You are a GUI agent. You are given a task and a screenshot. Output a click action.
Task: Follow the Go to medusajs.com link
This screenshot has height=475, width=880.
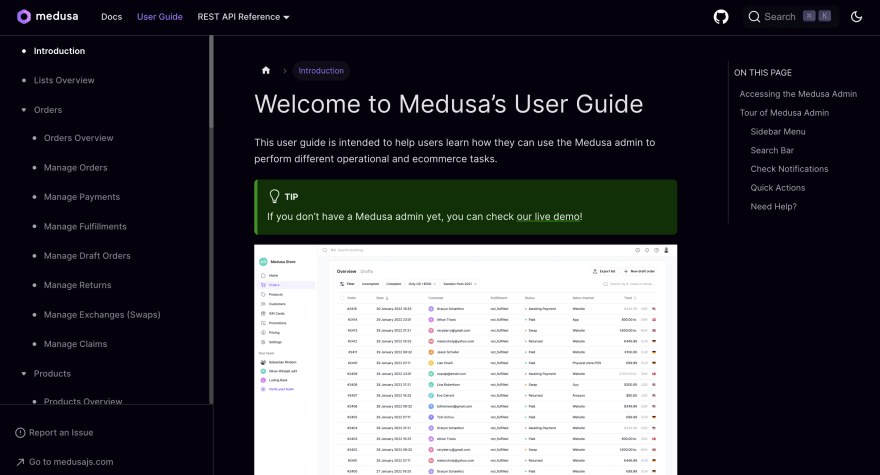[x=71, y=462]
